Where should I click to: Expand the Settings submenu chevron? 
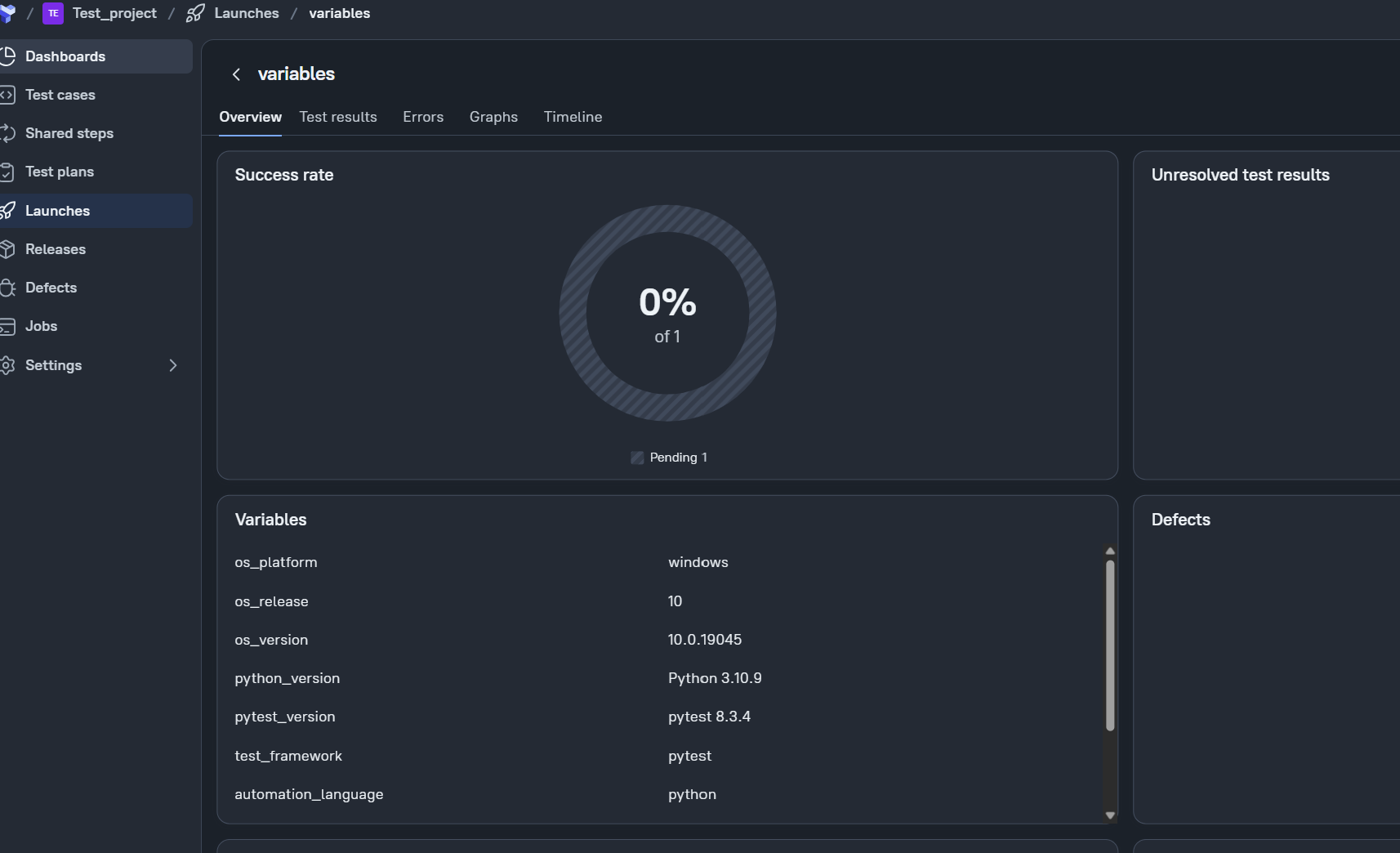(x=172, y=365)
